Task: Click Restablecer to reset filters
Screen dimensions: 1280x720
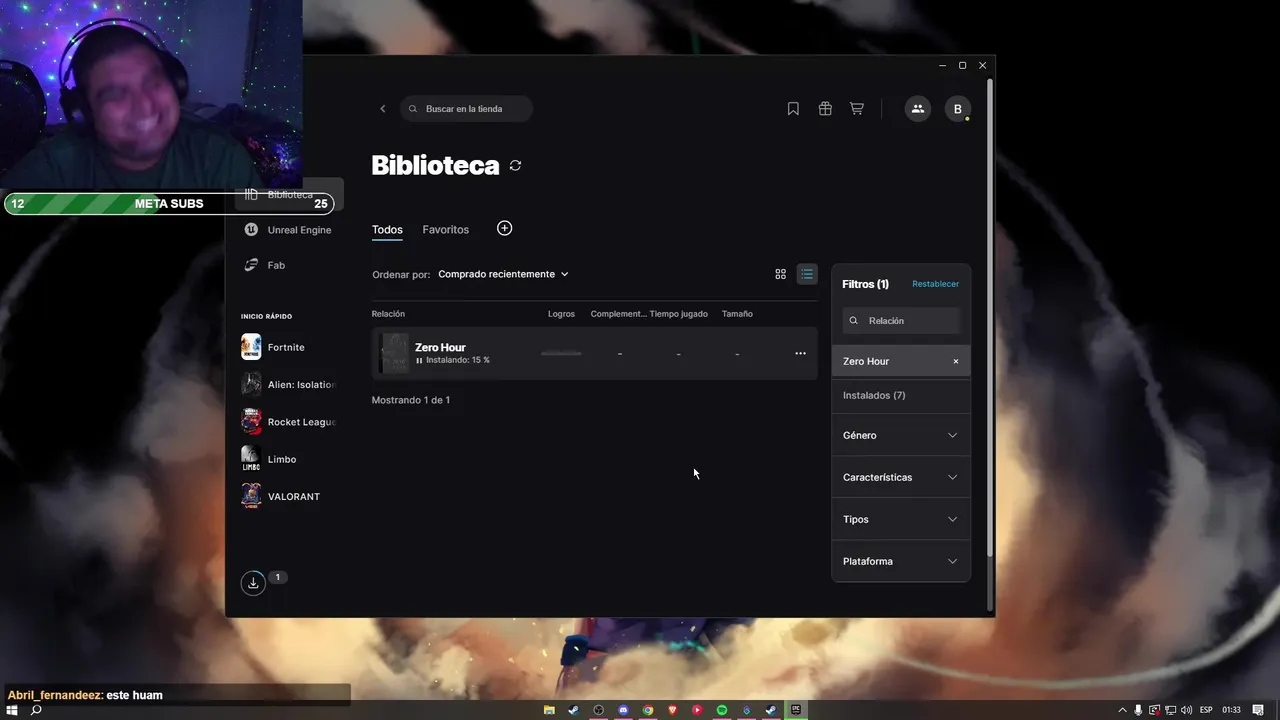Action: click(x=935, y=284)
